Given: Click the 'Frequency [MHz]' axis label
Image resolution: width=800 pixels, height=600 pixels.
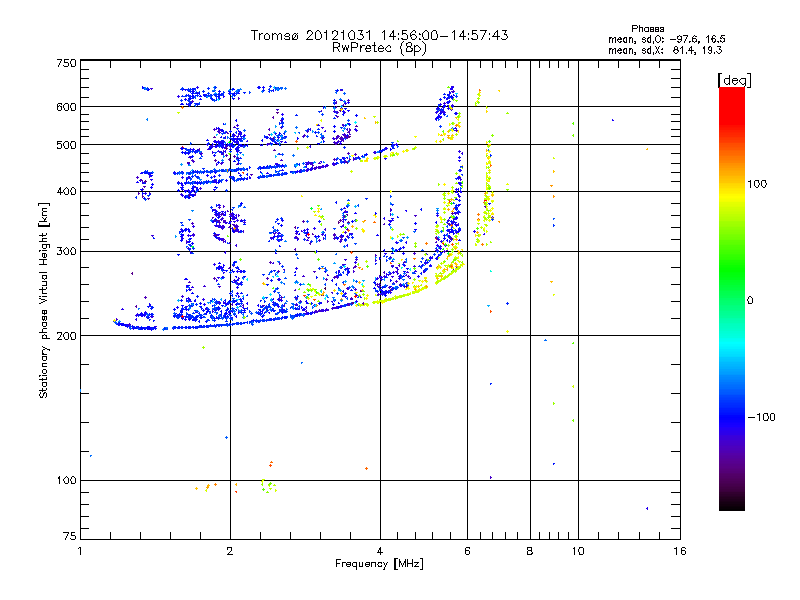Looking at the screenshot, I should click(379, 564).
